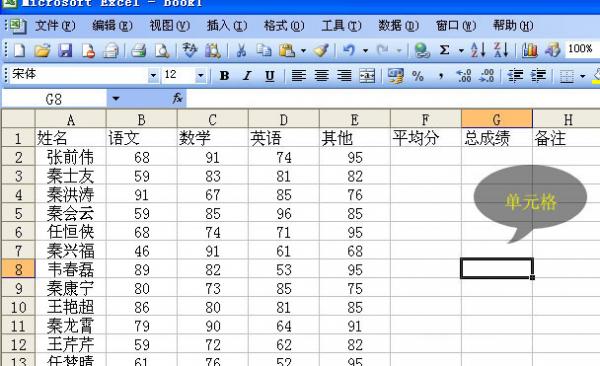Click Decrease Decimal icon
Image resolution: width=600 pixels, height=366 pixels.
click(x=487, y=76)
